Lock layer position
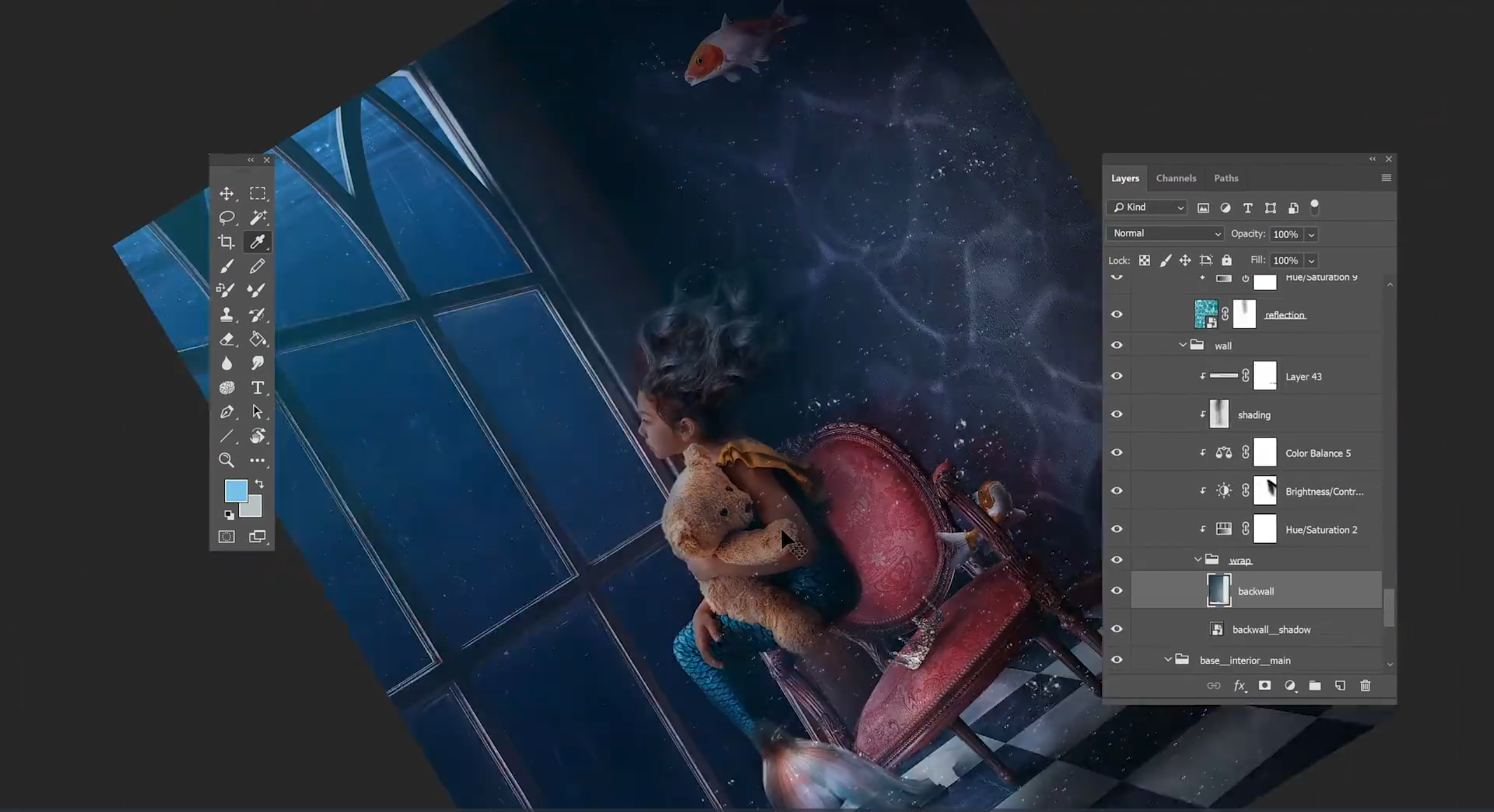1494x812 pixels. pyautogui.click(x=1185, y=260)
